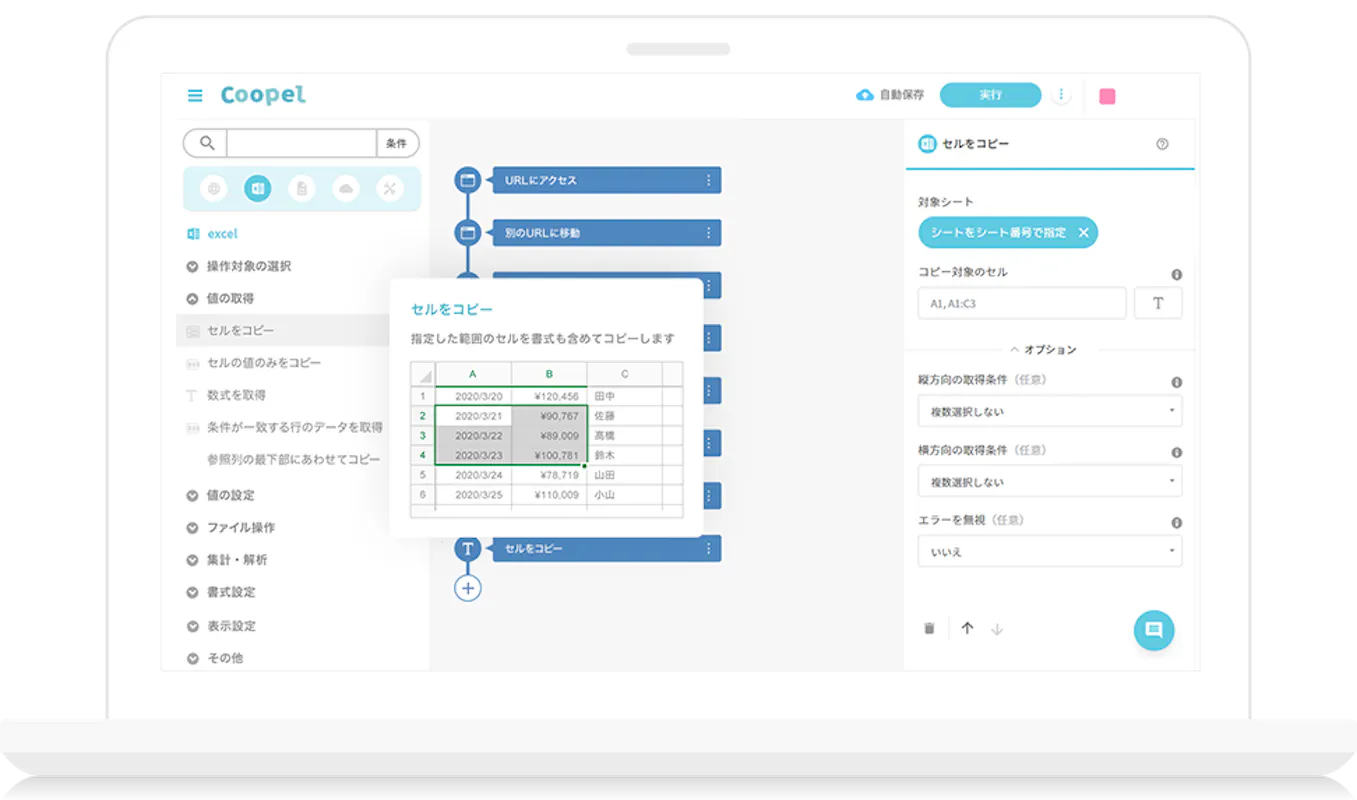Click the pink user avatar square
The width and height of the screenshot is (1357, 800).
[x=1107, y=96]
